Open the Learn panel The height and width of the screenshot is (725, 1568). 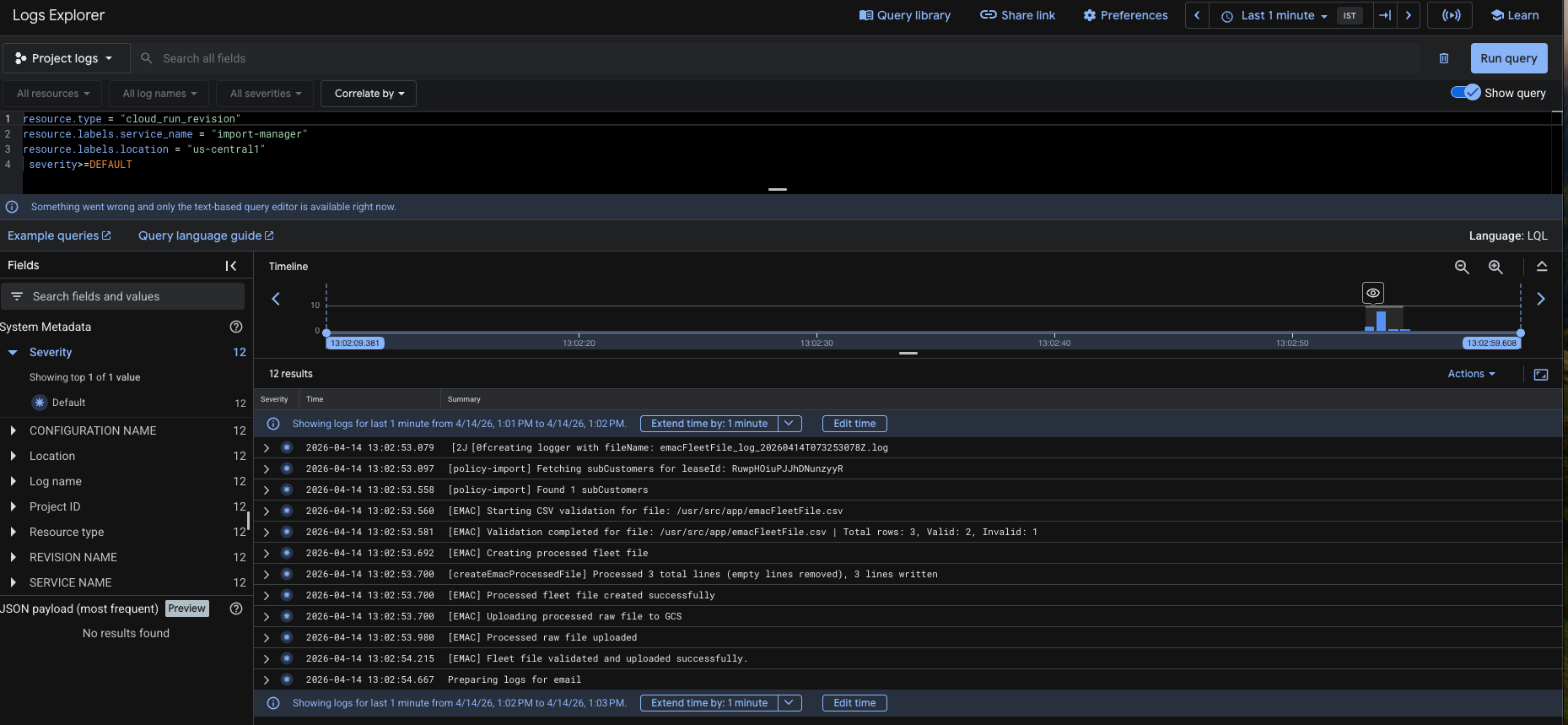pyautogui.click(x=1515, y=15)
